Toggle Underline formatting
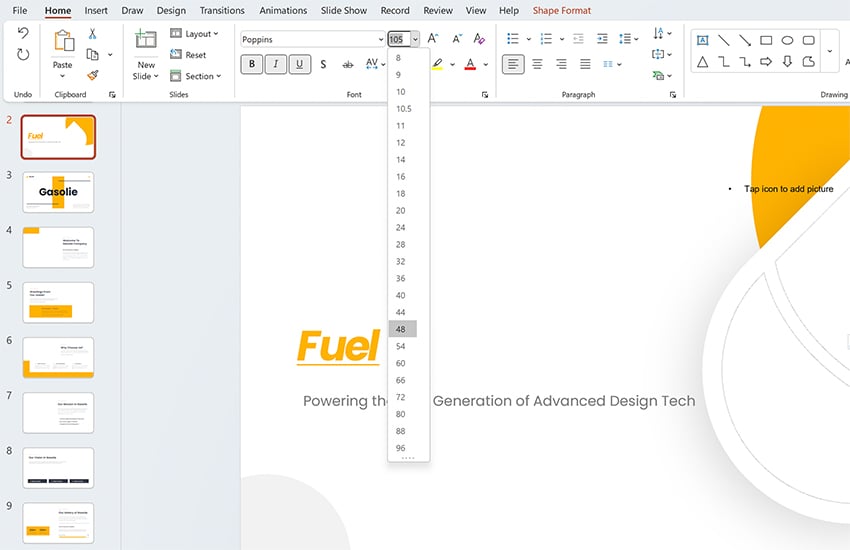The image size is (850, 550). click(299, 64)
